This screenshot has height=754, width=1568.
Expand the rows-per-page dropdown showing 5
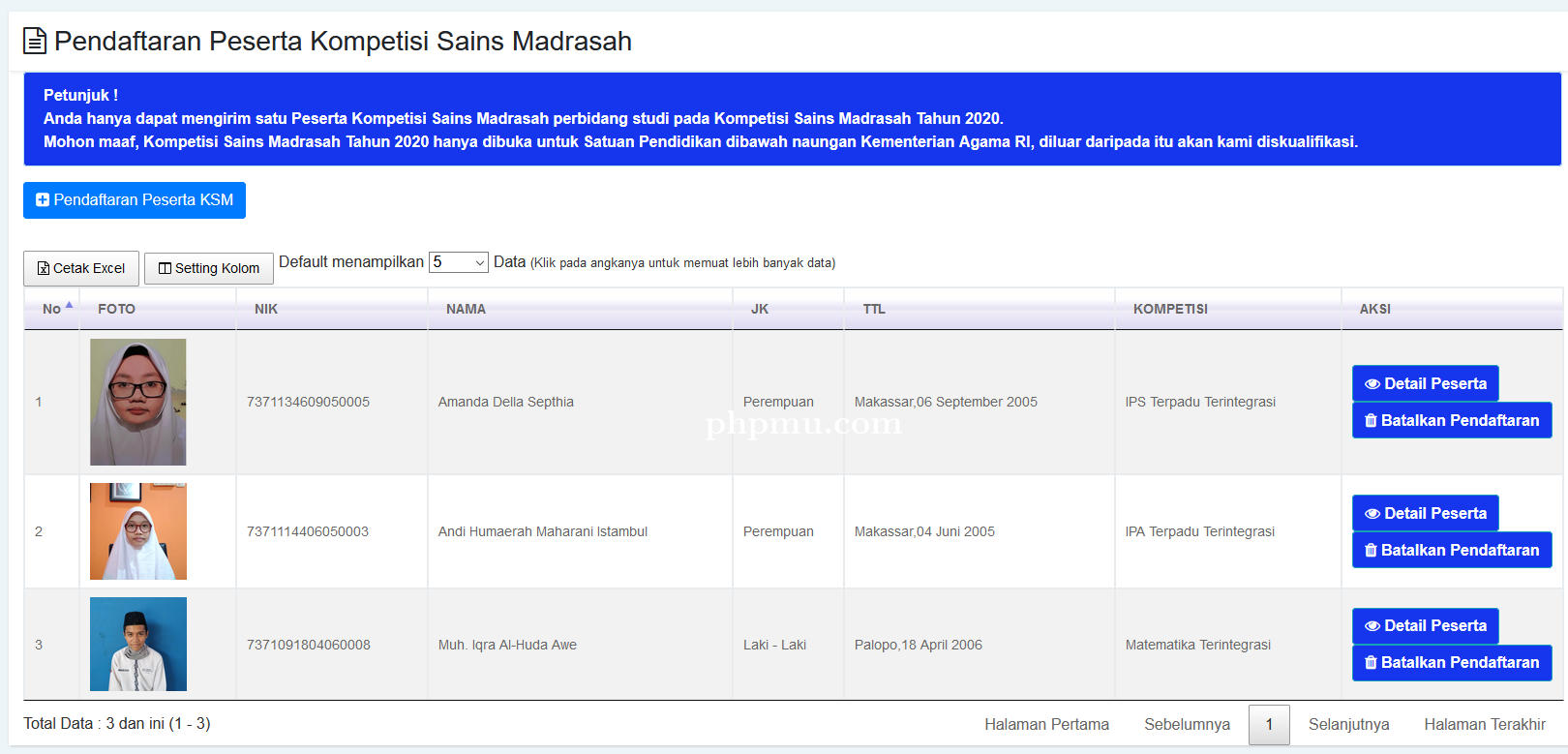click(459, 262)
